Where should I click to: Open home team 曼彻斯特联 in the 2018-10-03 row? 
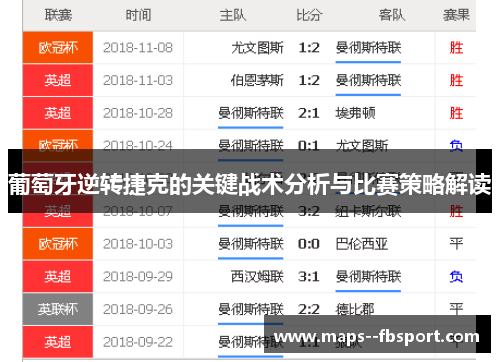coord(251,244)
